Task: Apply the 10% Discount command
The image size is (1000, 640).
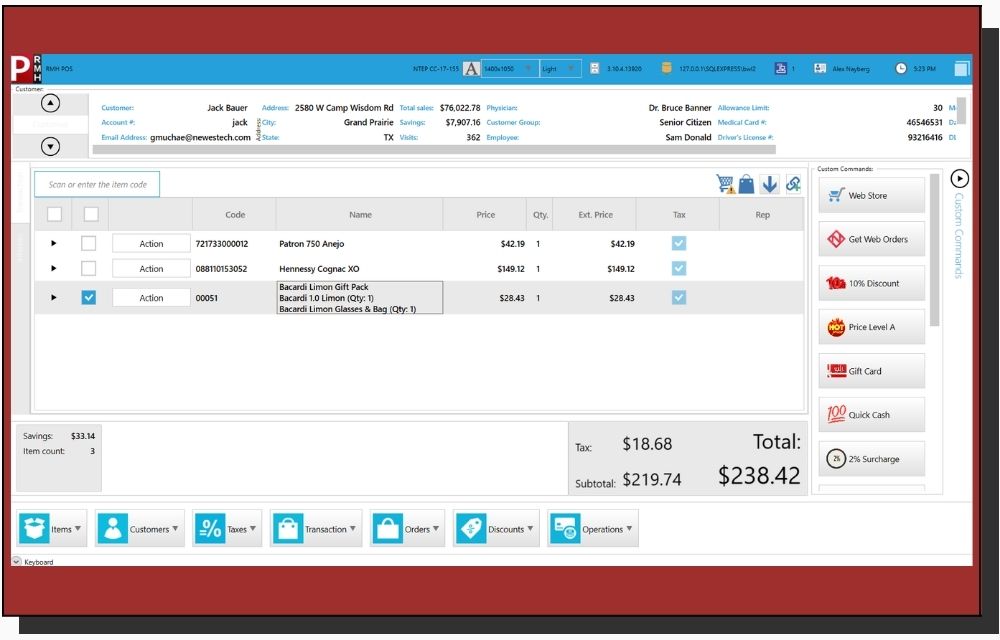Action: click(871, 283)
